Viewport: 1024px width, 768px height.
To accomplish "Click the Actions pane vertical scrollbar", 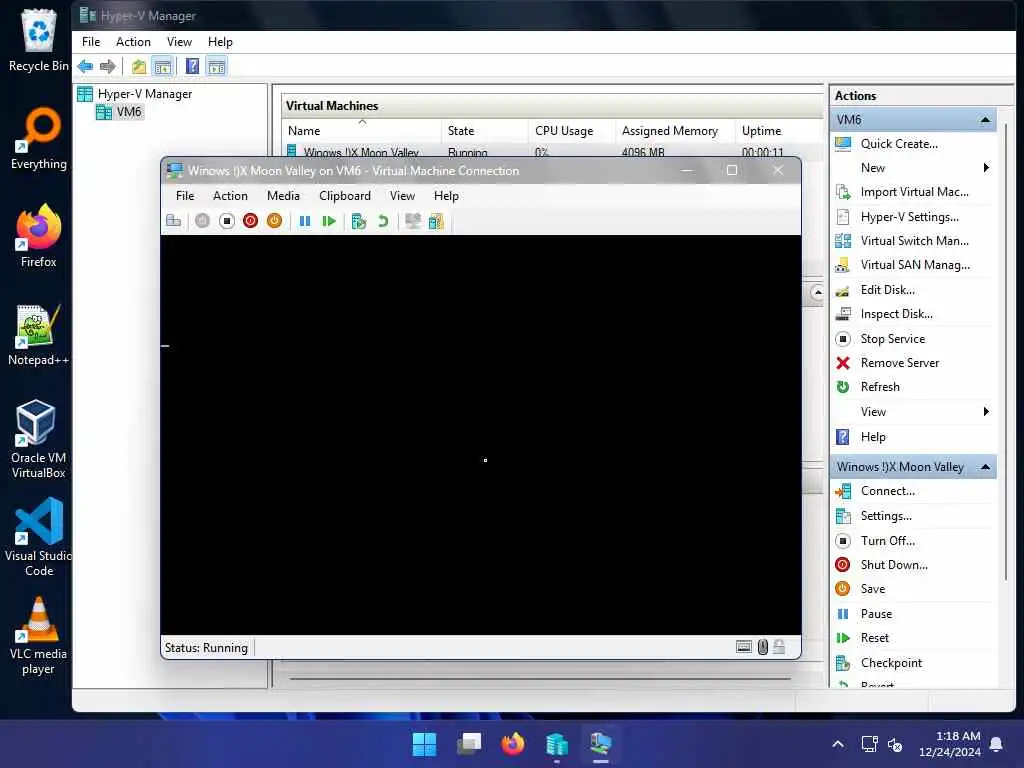I will click(1006, 353).
